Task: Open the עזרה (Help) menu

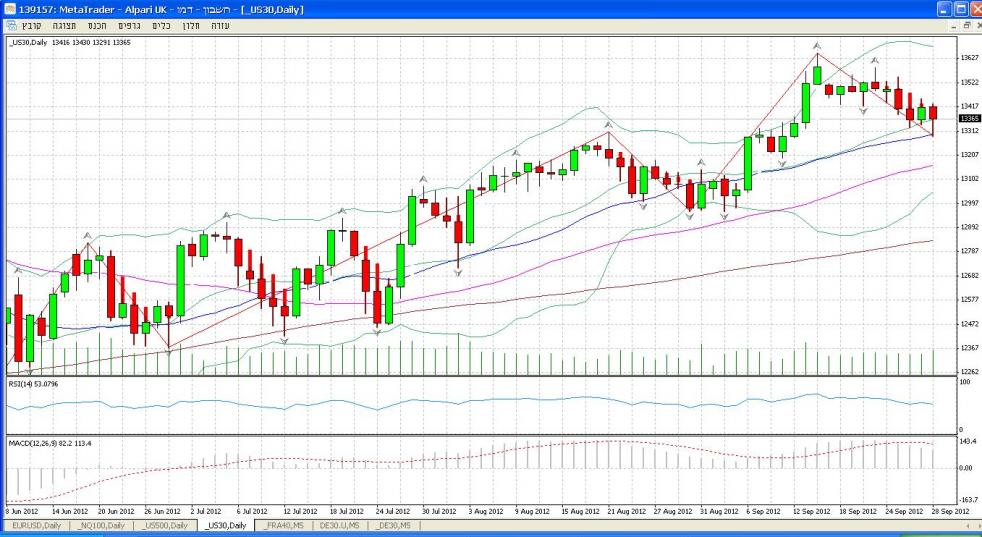Action: click(221, 25)
